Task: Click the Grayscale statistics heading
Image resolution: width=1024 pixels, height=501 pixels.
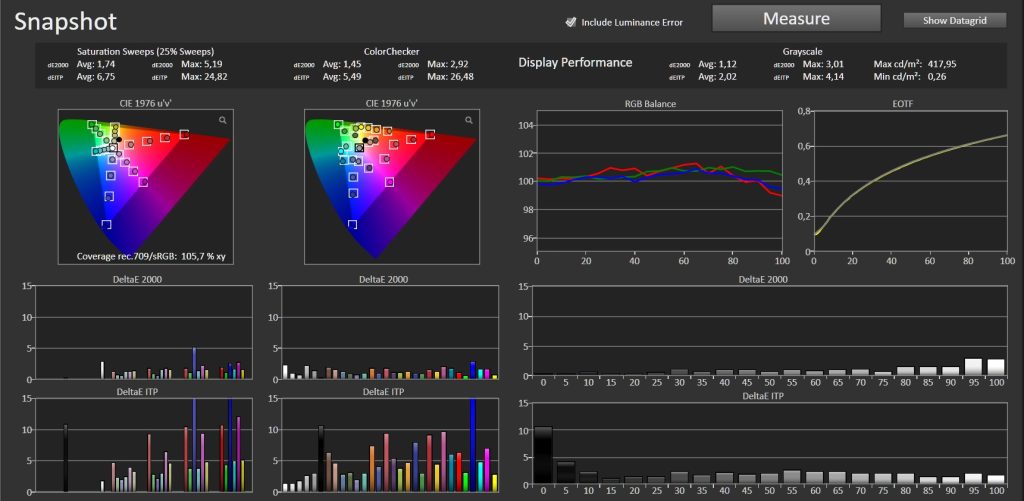Action: pos(802,51)
